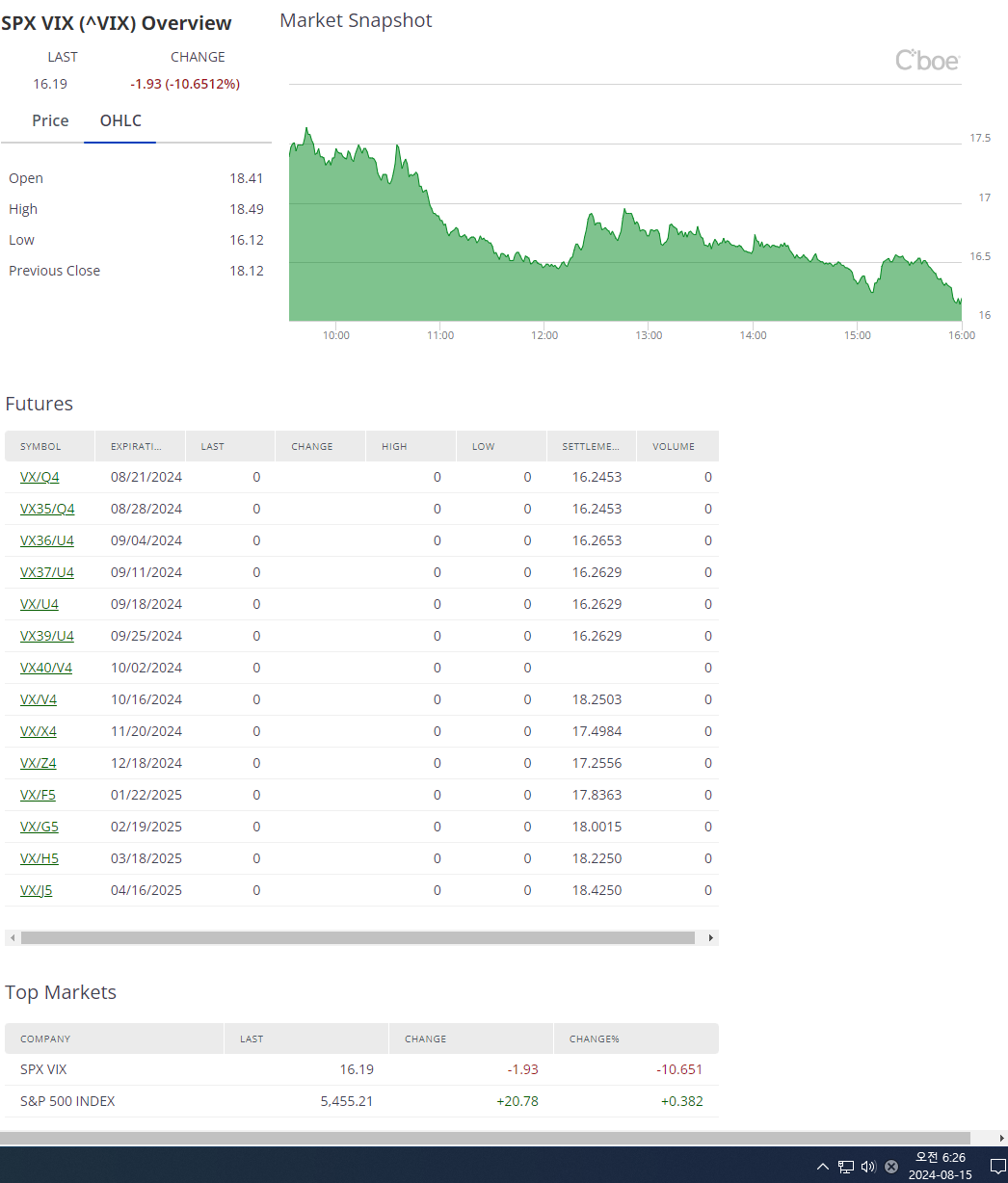Click the Low value 16.12
The image size is (1008, 1183).
point(247,240)
